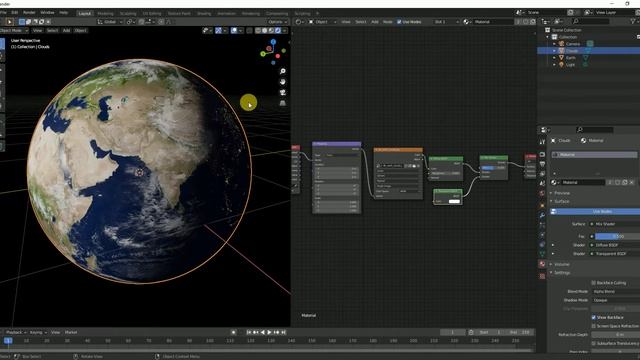Image resolution: width=640 pixels, height=360 pixels.
Task: Open the viewport Add menu
Action: pyautogui.click(x=66, y=31)
